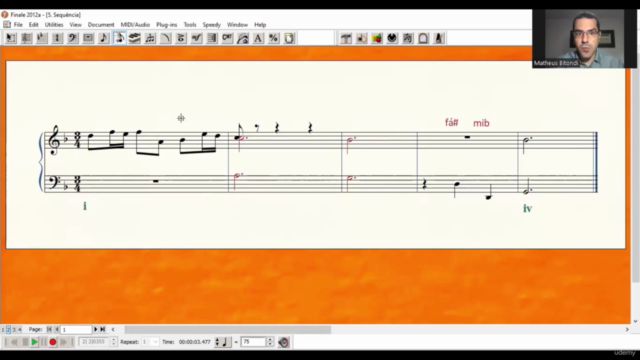Image resolution: width=640 pixels, height=360 pixels.
Task: Jump to the last page button
Action: click(103, 329)
